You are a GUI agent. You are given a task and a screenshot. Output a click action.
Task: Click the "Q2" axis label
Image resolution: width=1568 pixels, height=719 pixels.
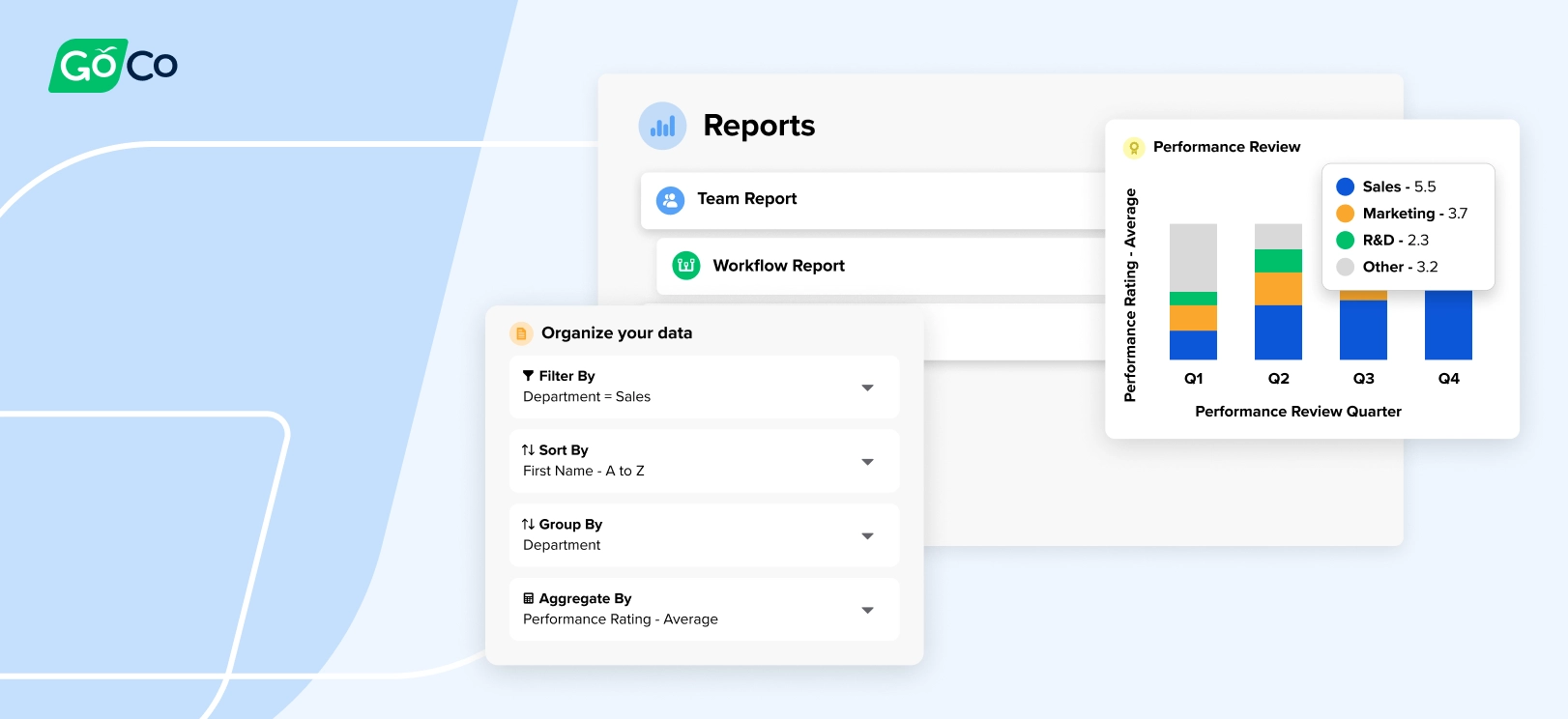[1279, 379]
